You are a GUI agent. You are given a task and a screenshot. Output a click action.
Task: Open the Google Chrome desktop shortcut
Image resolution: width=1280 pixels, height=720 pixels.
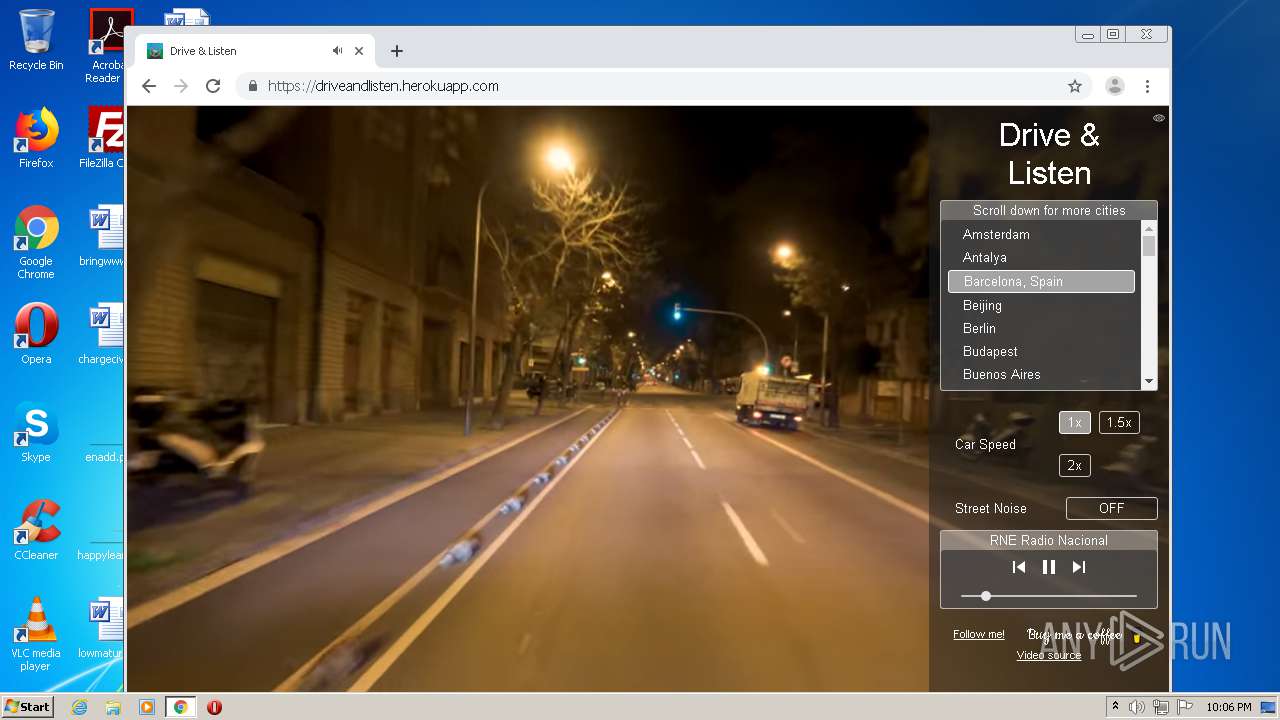(x=36, y=242)
